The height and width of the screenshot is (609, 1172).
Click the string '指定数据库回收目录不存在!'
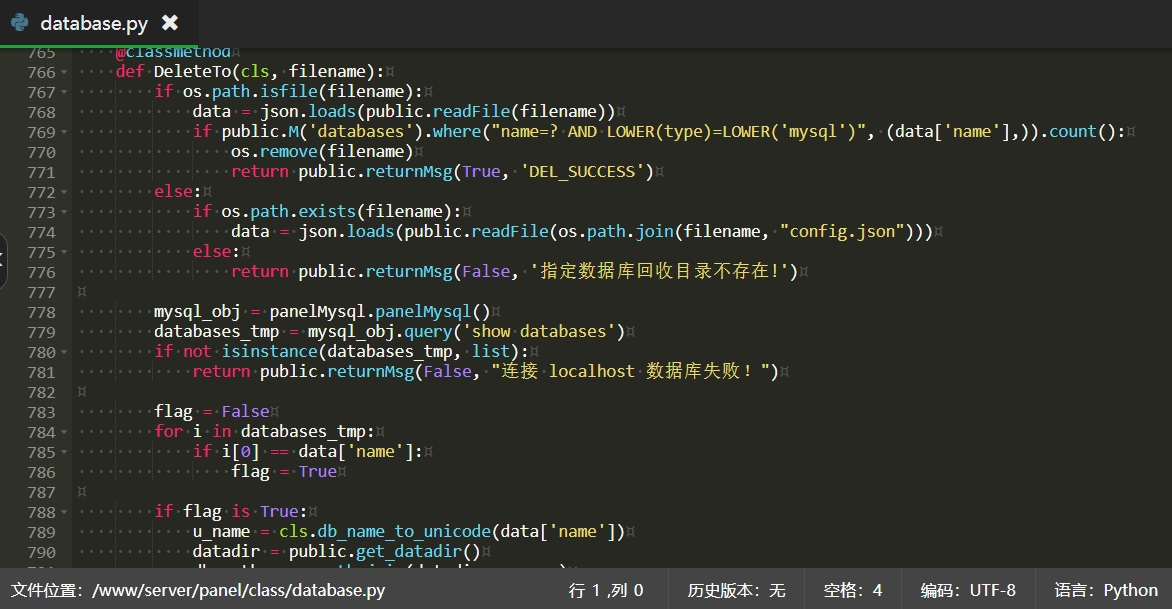click(x=660, y=271)
